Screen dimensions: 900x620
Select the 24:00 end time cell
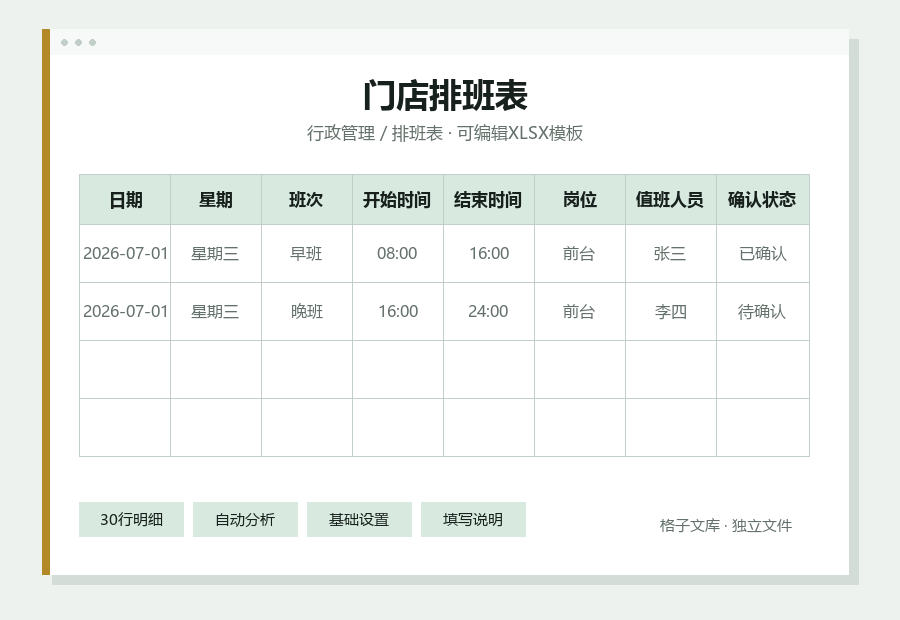point(488,311)
